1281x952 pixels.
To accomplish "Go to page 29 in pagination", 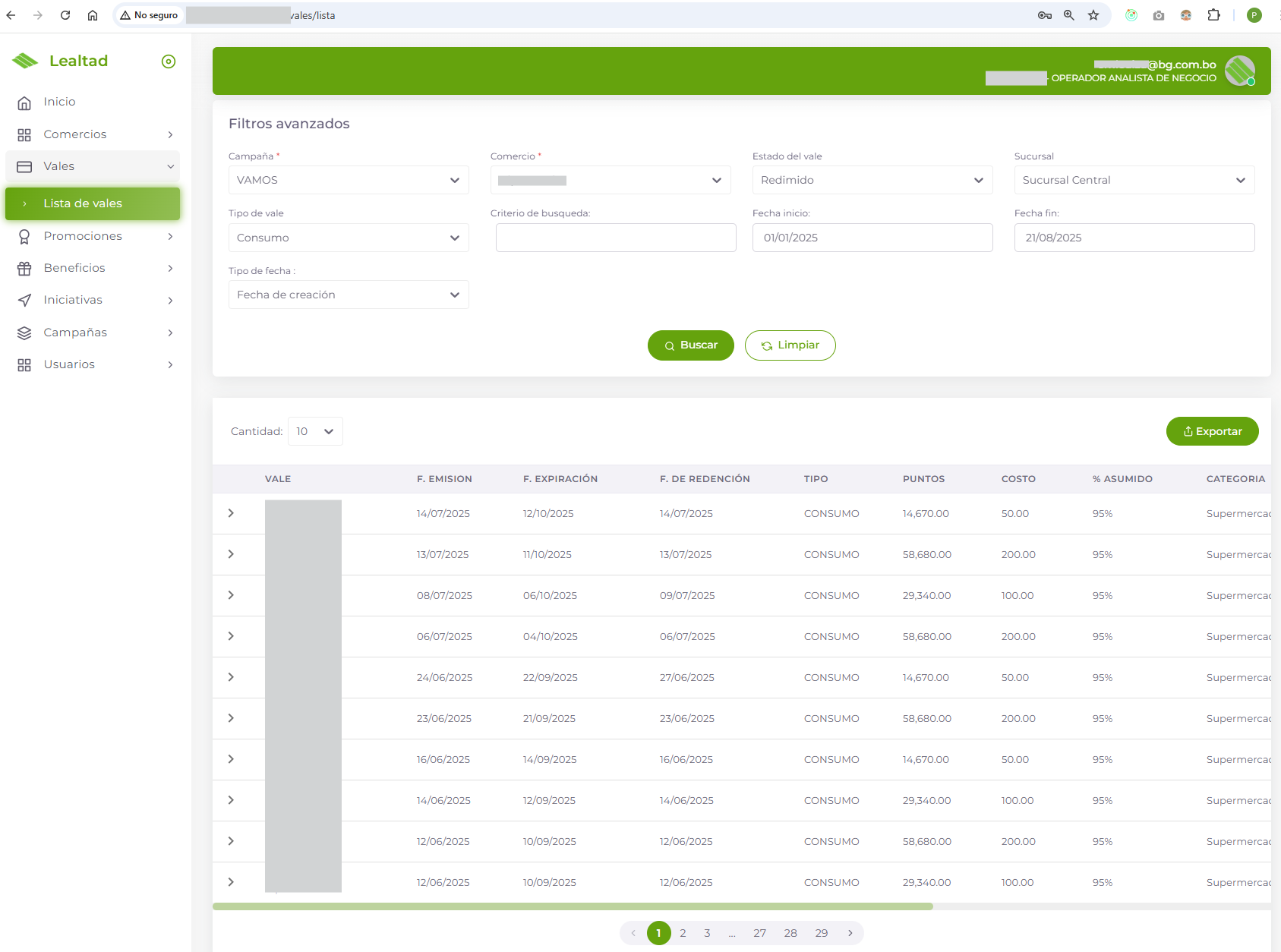I will pyautogui.click(x=821, y=933).
